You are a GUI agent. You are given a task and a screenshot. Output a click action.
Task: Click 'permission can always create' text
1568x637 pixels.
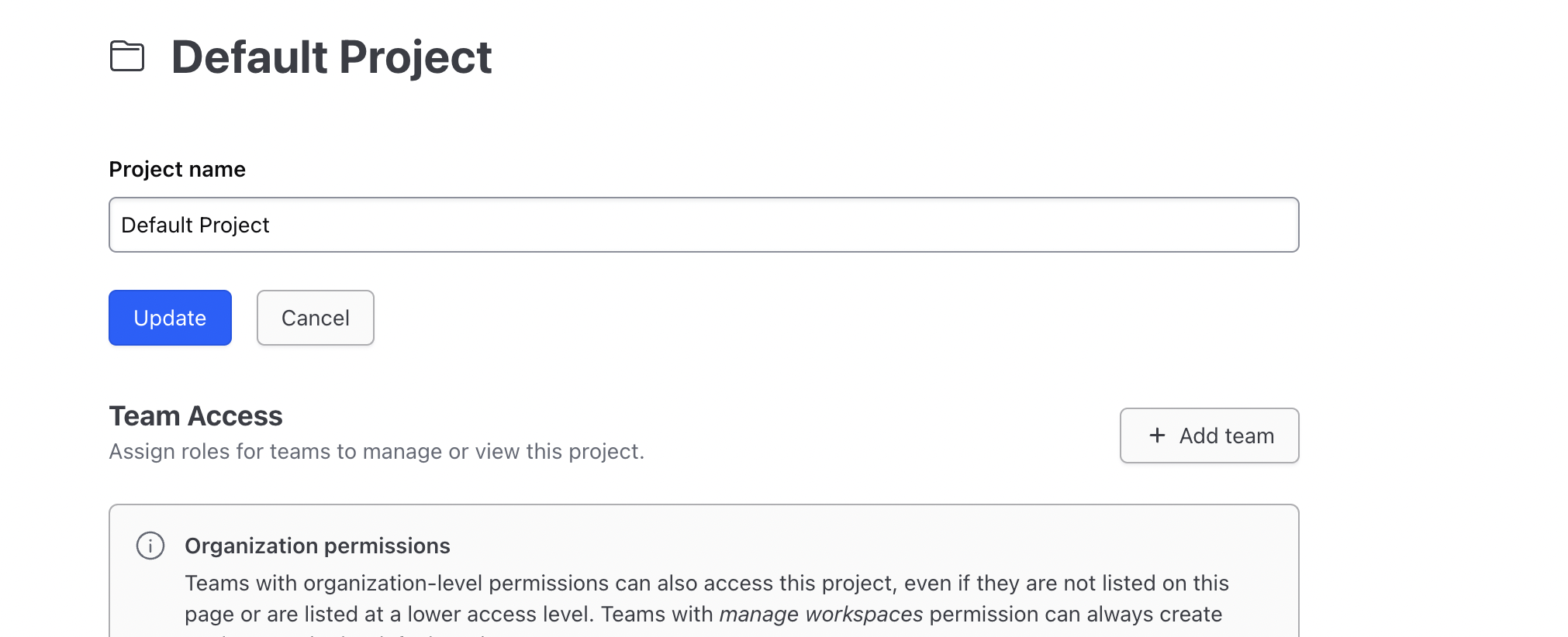pyautogui.click(x=1076, y=615)
